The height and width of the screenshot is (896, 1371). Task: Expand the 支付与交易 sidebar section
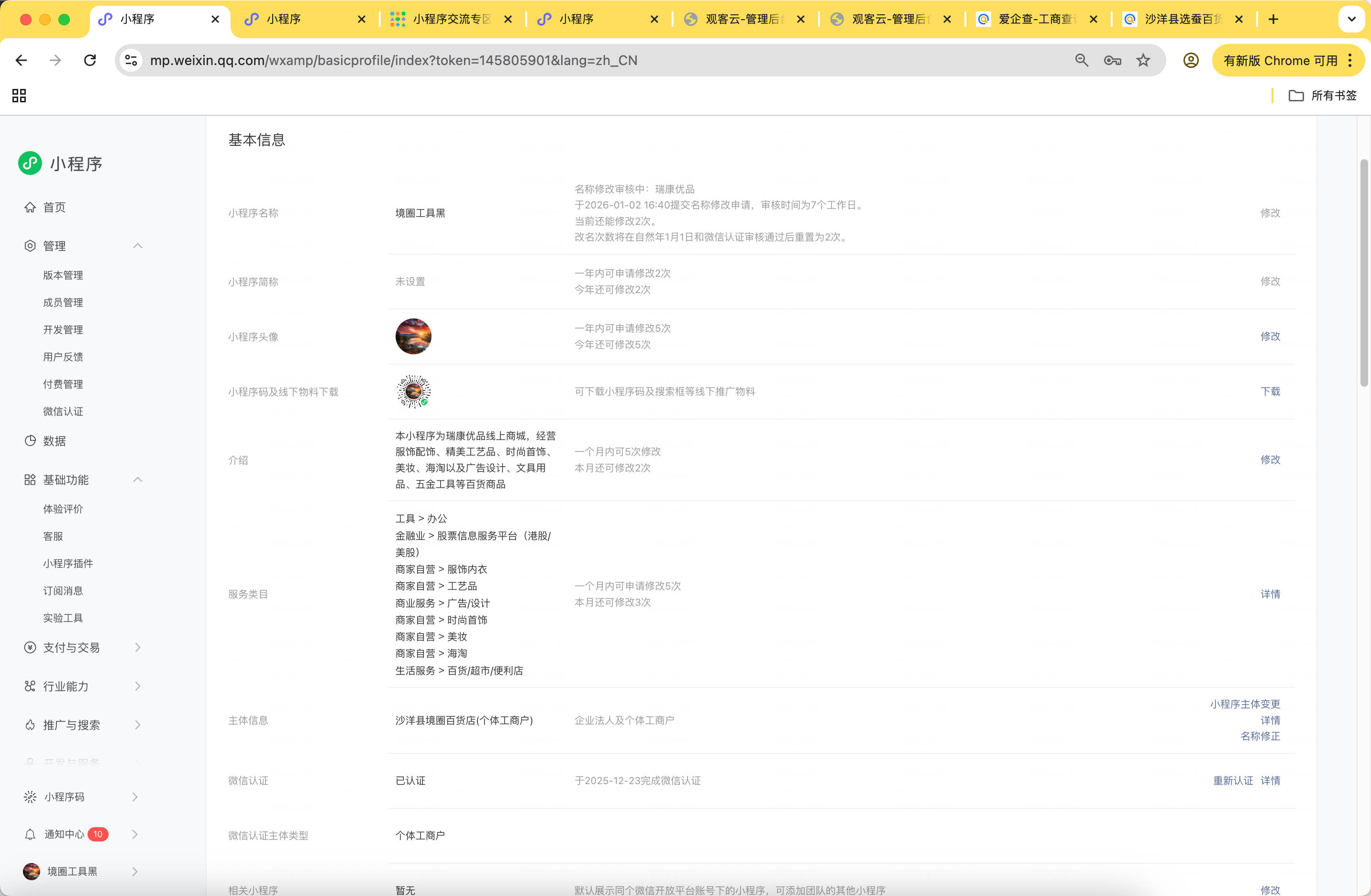[138, 648]
